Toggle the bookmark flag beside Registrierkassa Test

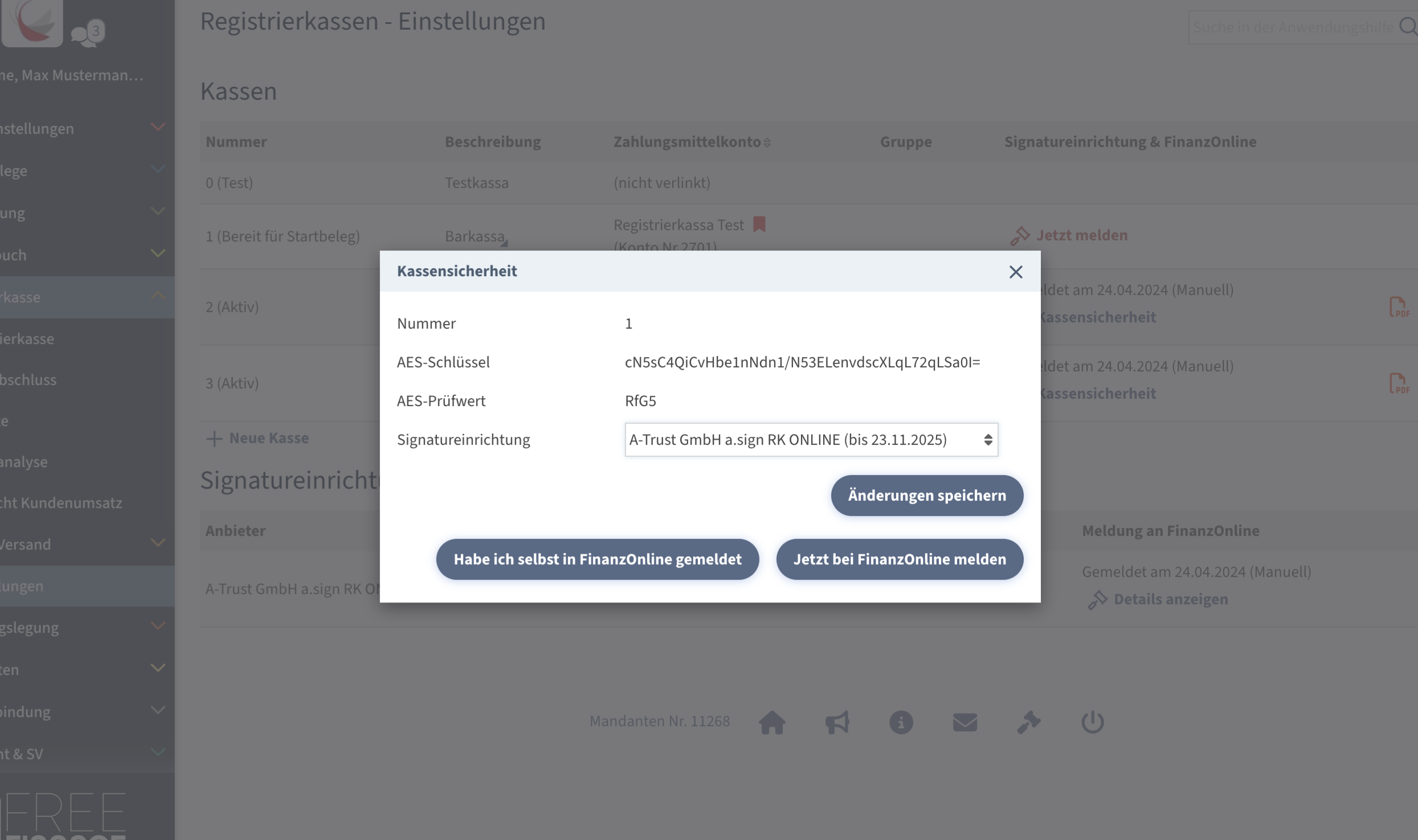(759, 224)
